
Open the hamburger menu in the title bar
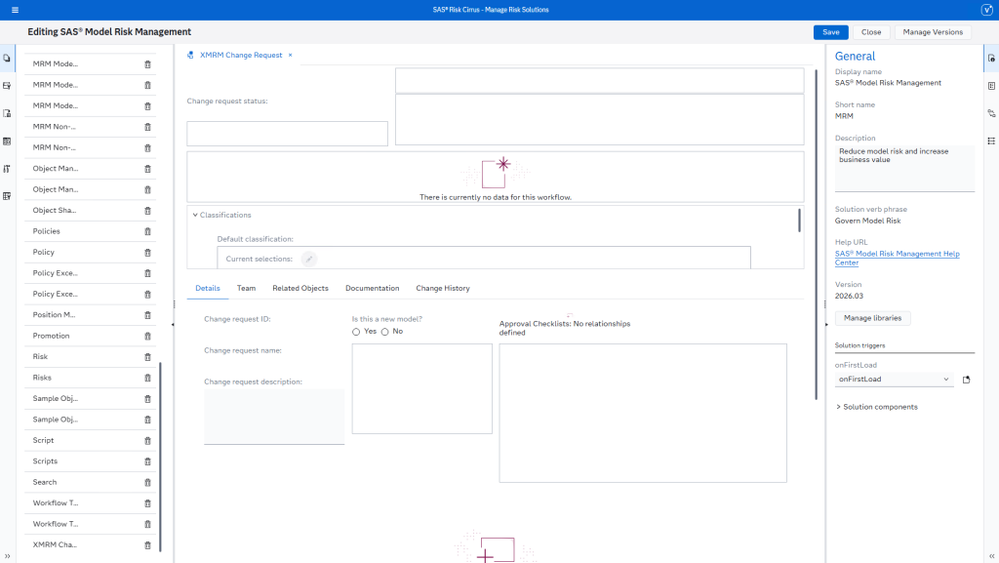point(15,10)
